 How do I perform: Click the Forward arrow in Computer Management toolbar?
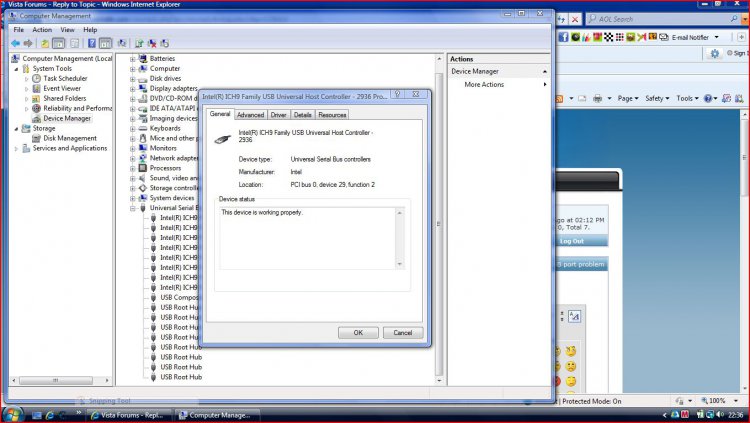(x=28, y=44)
